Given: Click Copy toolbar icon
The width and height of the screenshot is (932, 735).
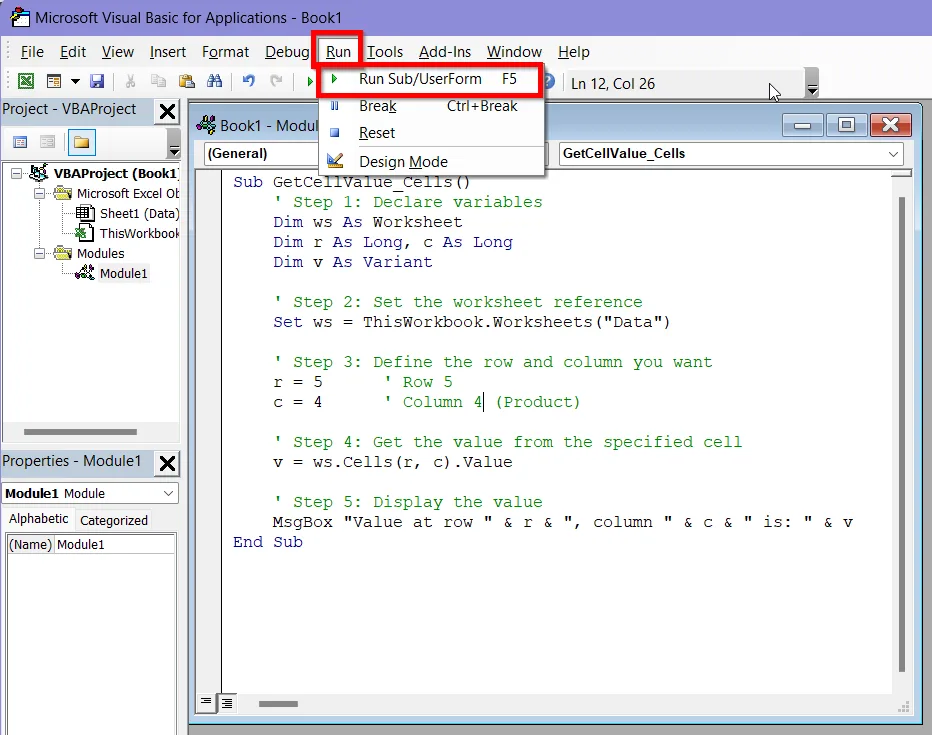Looking at the screenshot, I should 158,81.
